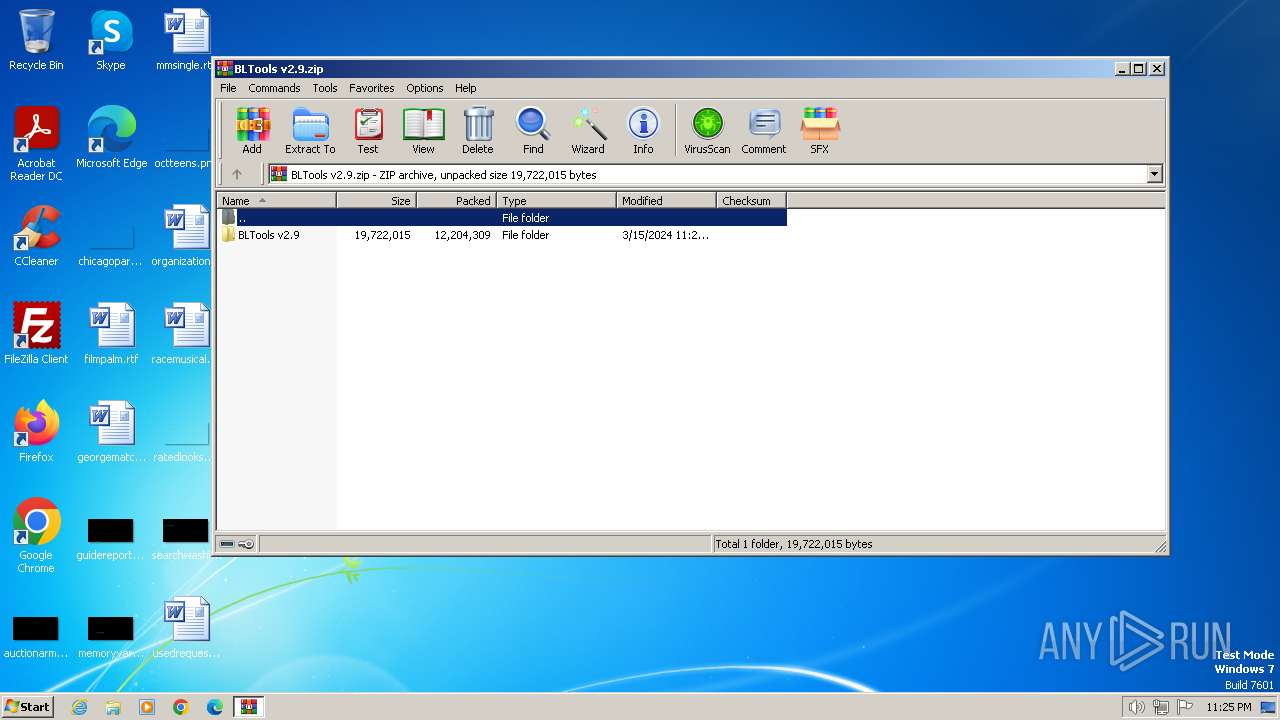Click the WinRAR taskbar button
This screenshot has height=720, width=1280.
[248, 707]
